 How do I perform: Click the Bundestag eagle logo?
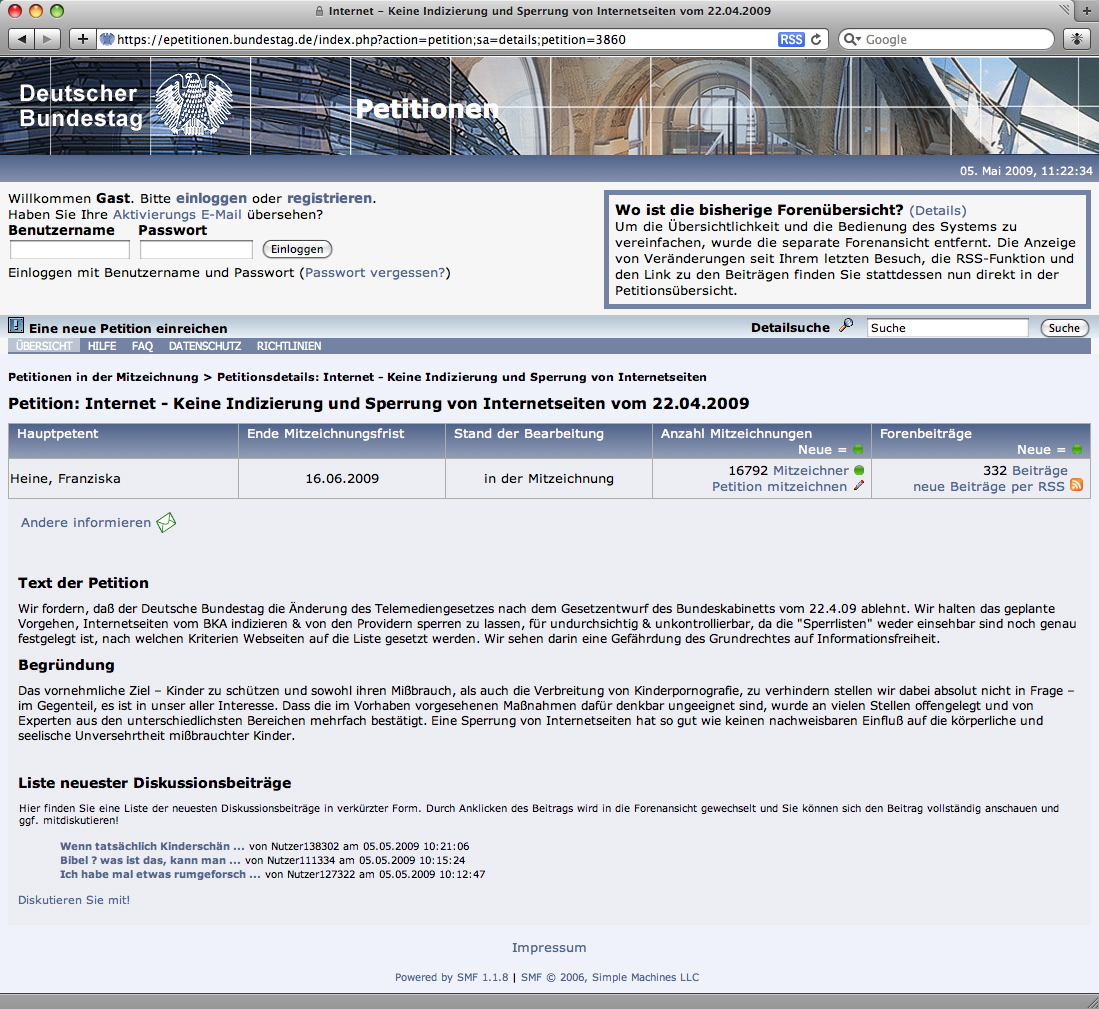click(194, 104)
